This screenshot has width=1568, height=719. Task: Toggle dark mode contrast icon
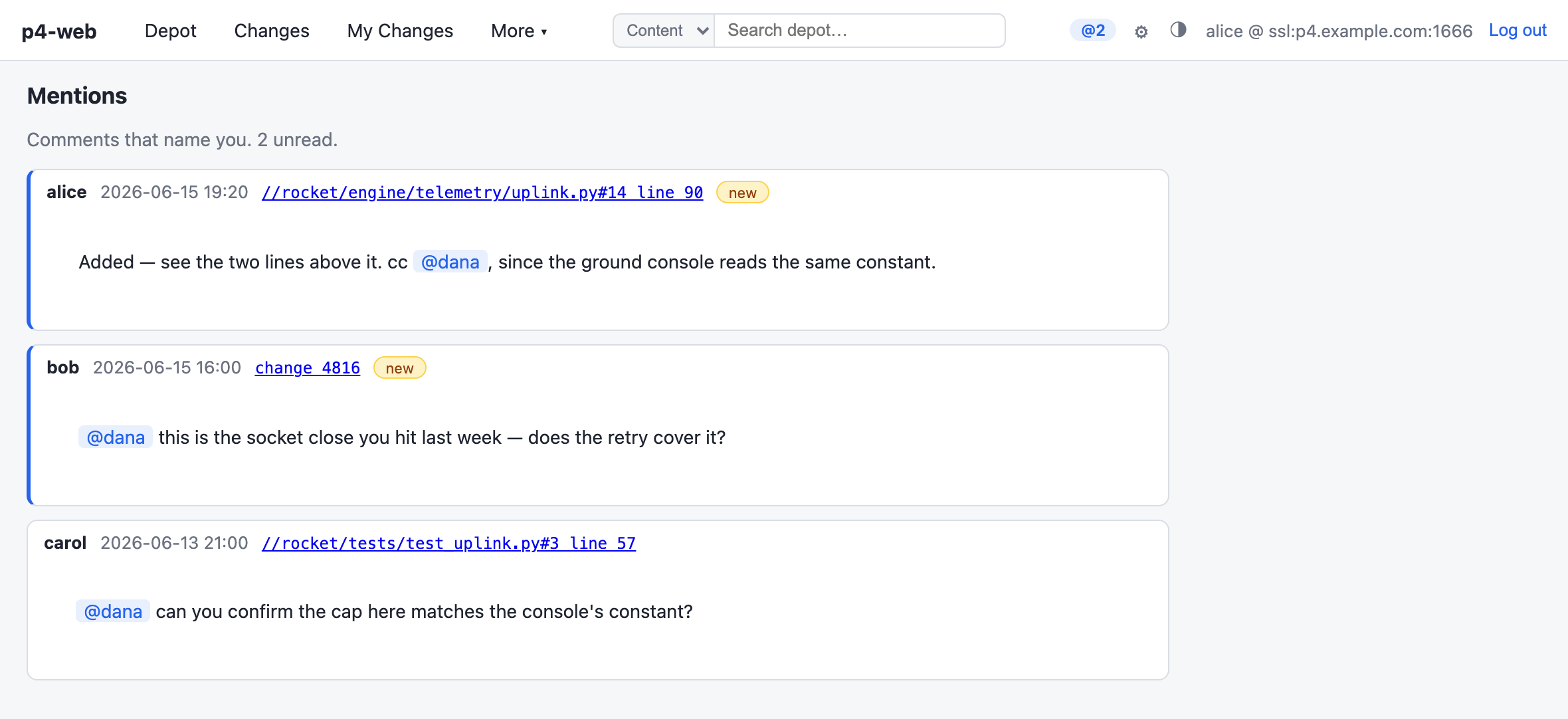click(x=1178, y=30)
